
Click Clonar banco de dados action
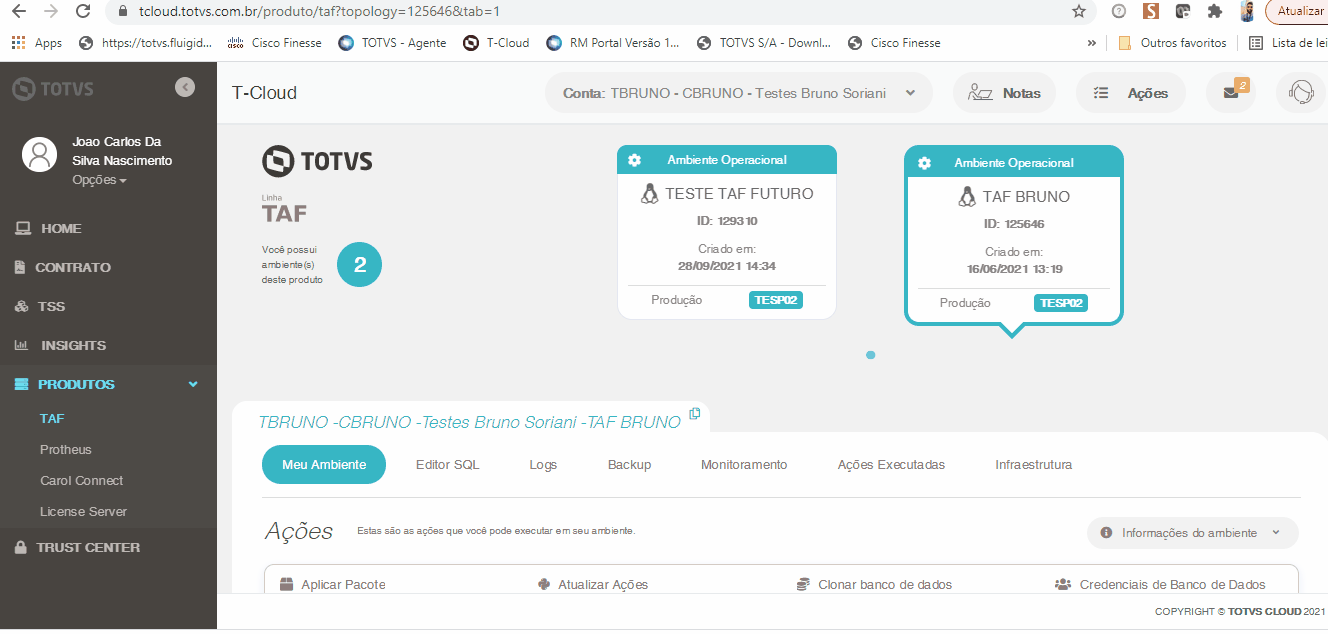pos(875,585)
